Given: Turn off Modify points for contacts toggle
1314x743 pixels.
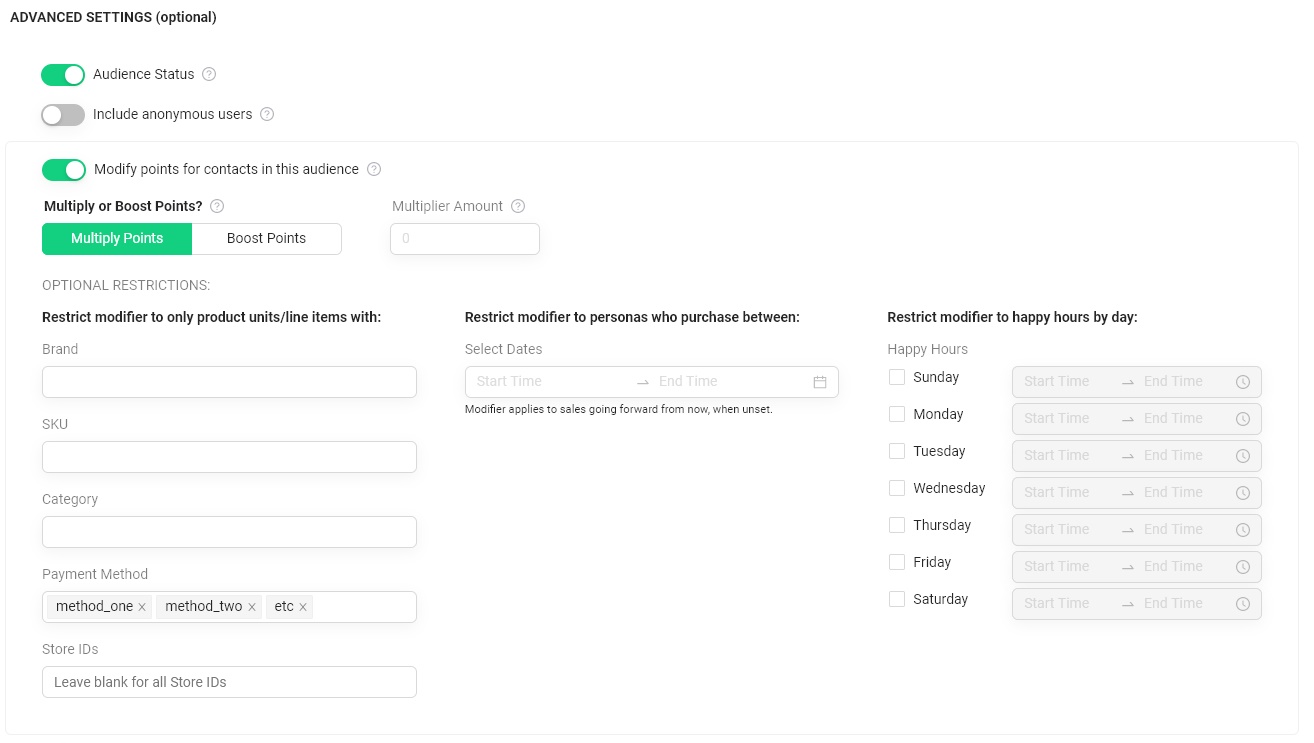Looking at the screenshot, I should (x=64, y=169).
